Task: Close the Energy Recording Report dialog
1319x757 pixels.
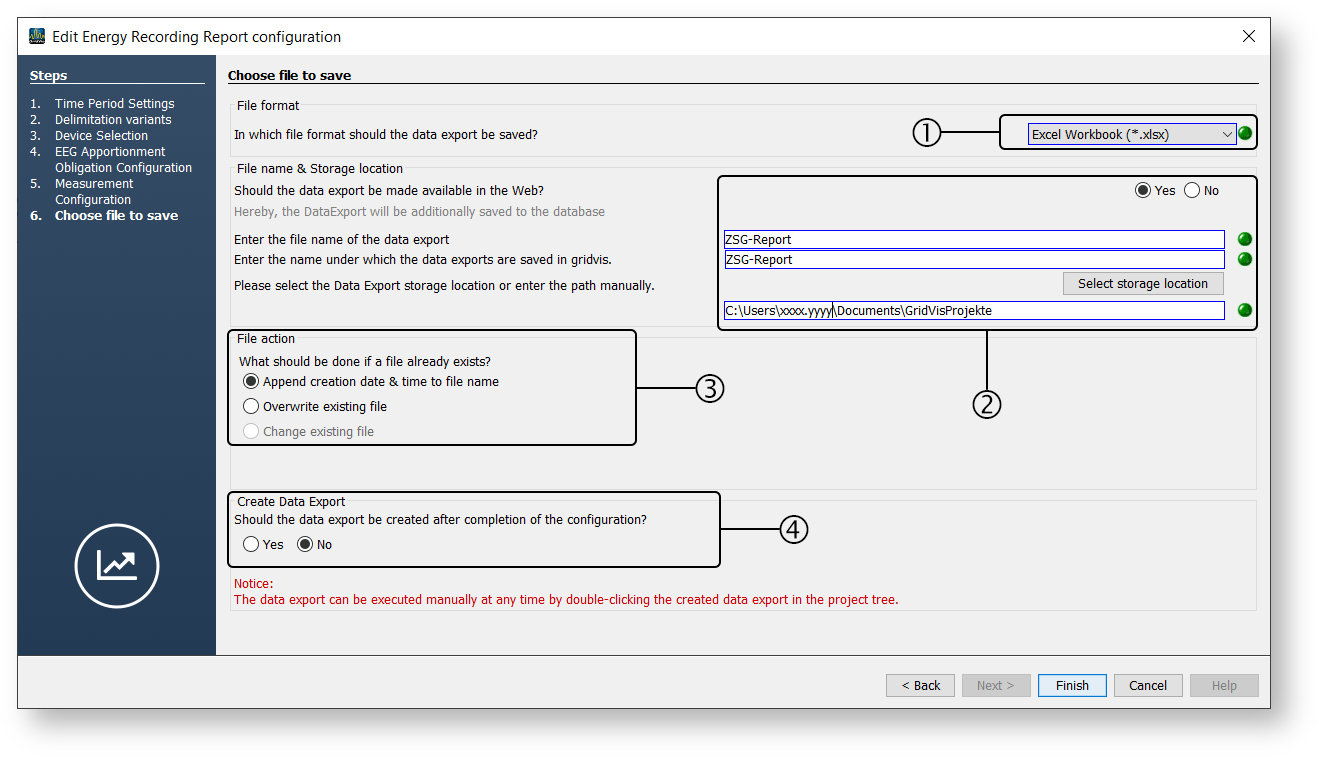Action: pos(1248,37)
